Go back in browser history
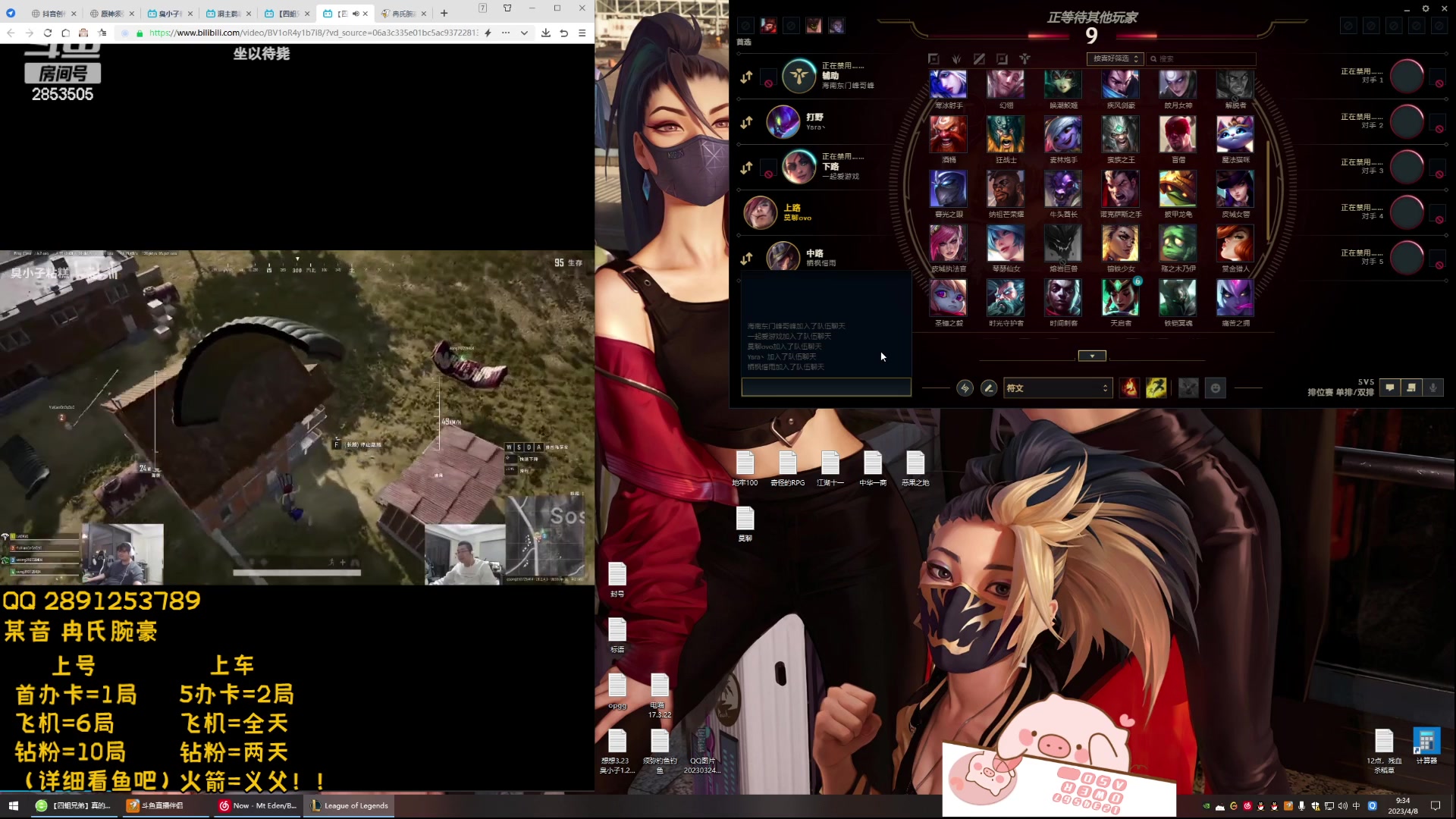 click(11, 33)
